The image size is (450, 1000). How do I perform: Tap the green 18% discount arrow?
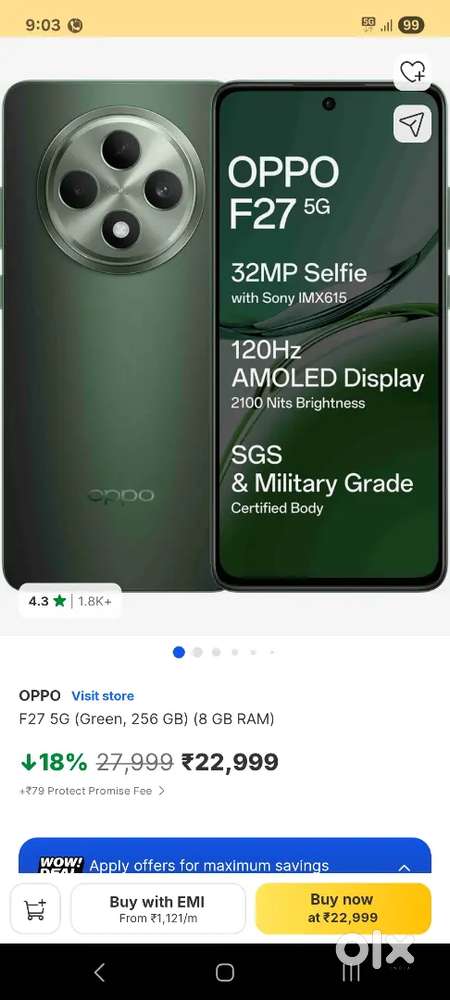click(x=29, y=761)
